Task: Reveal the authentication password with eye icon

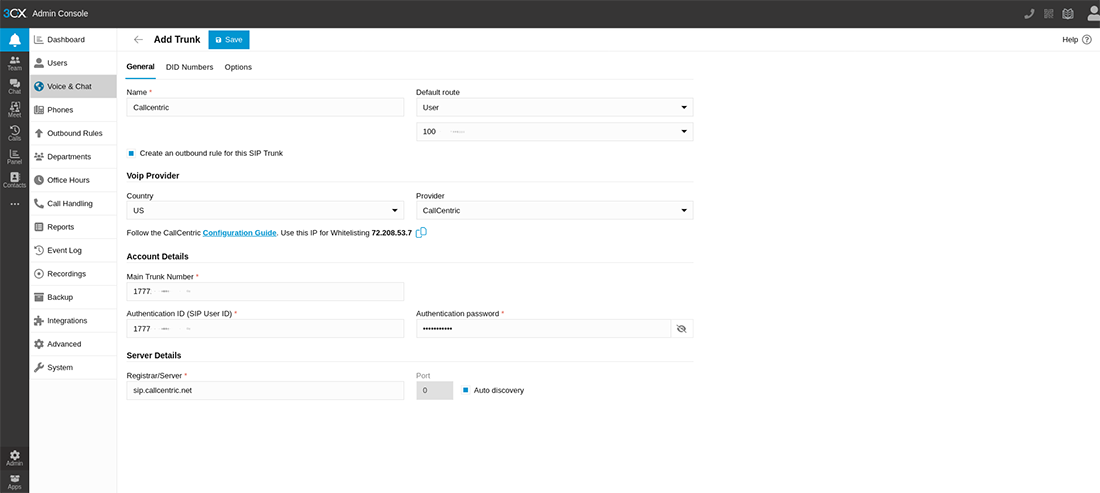Action: click(681, 329)
